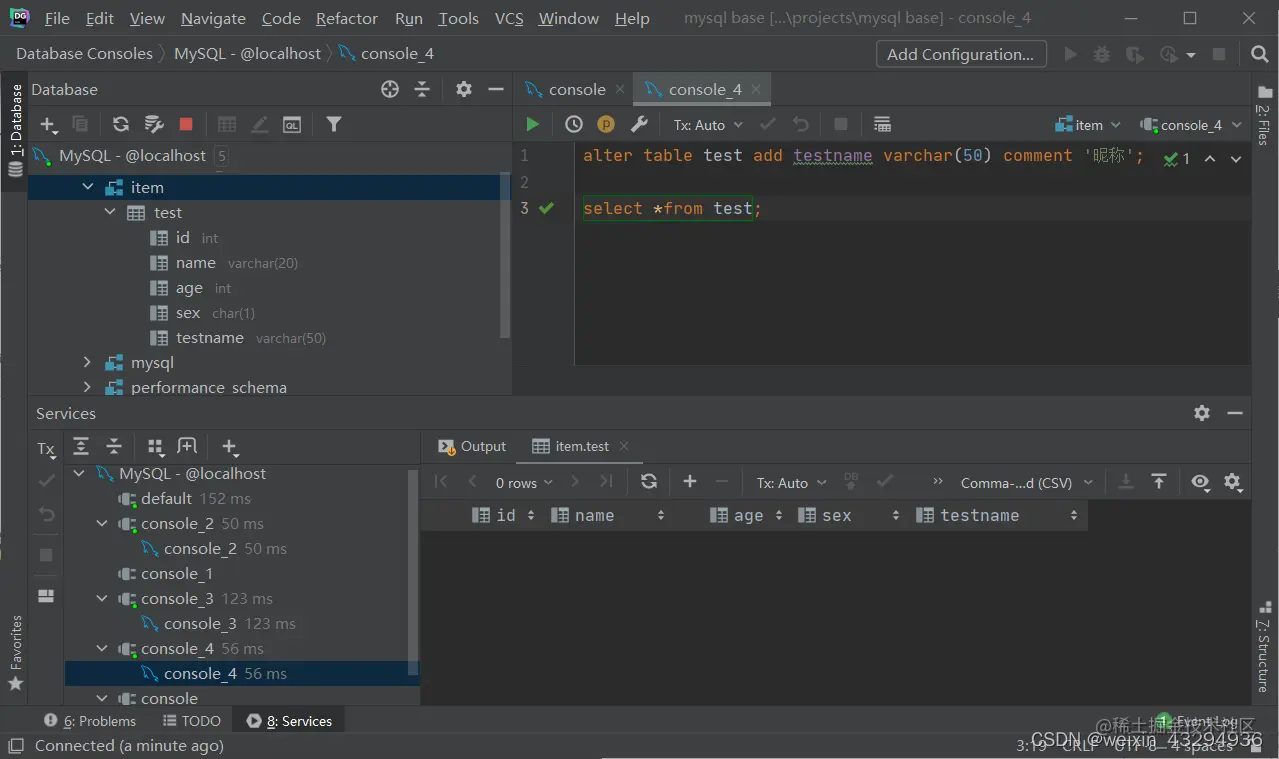Open the Jump to Query Console icon

point(292,124)
